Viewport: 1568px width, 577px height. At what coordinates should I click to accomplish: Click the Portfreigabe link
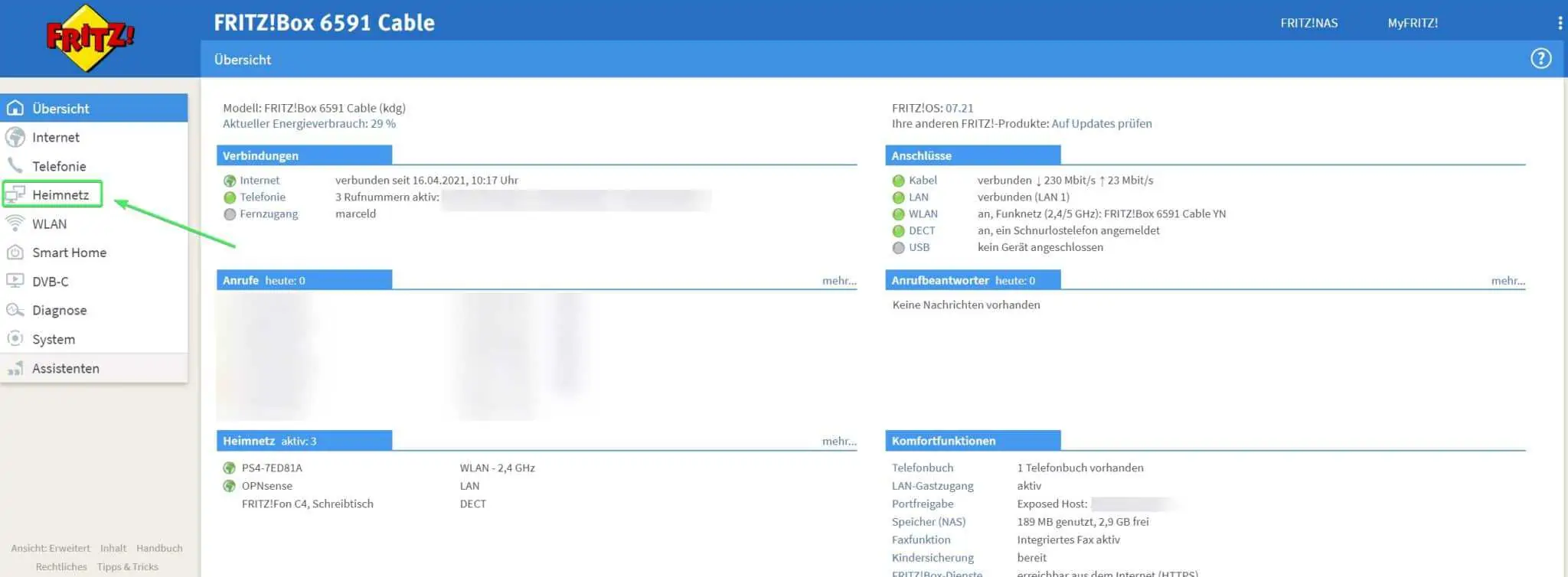(923, 504)
